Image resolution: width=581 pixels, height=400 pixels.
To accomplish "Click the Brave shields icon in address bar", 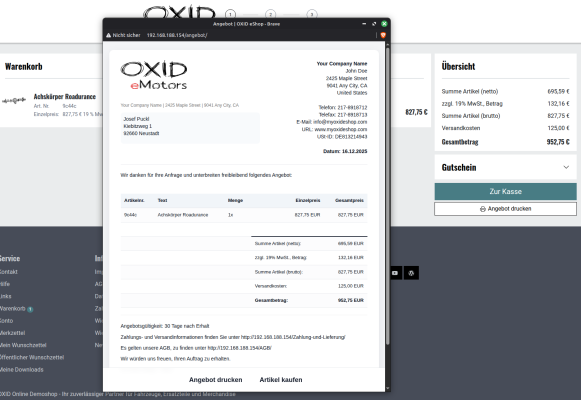I will pos(383,35).
